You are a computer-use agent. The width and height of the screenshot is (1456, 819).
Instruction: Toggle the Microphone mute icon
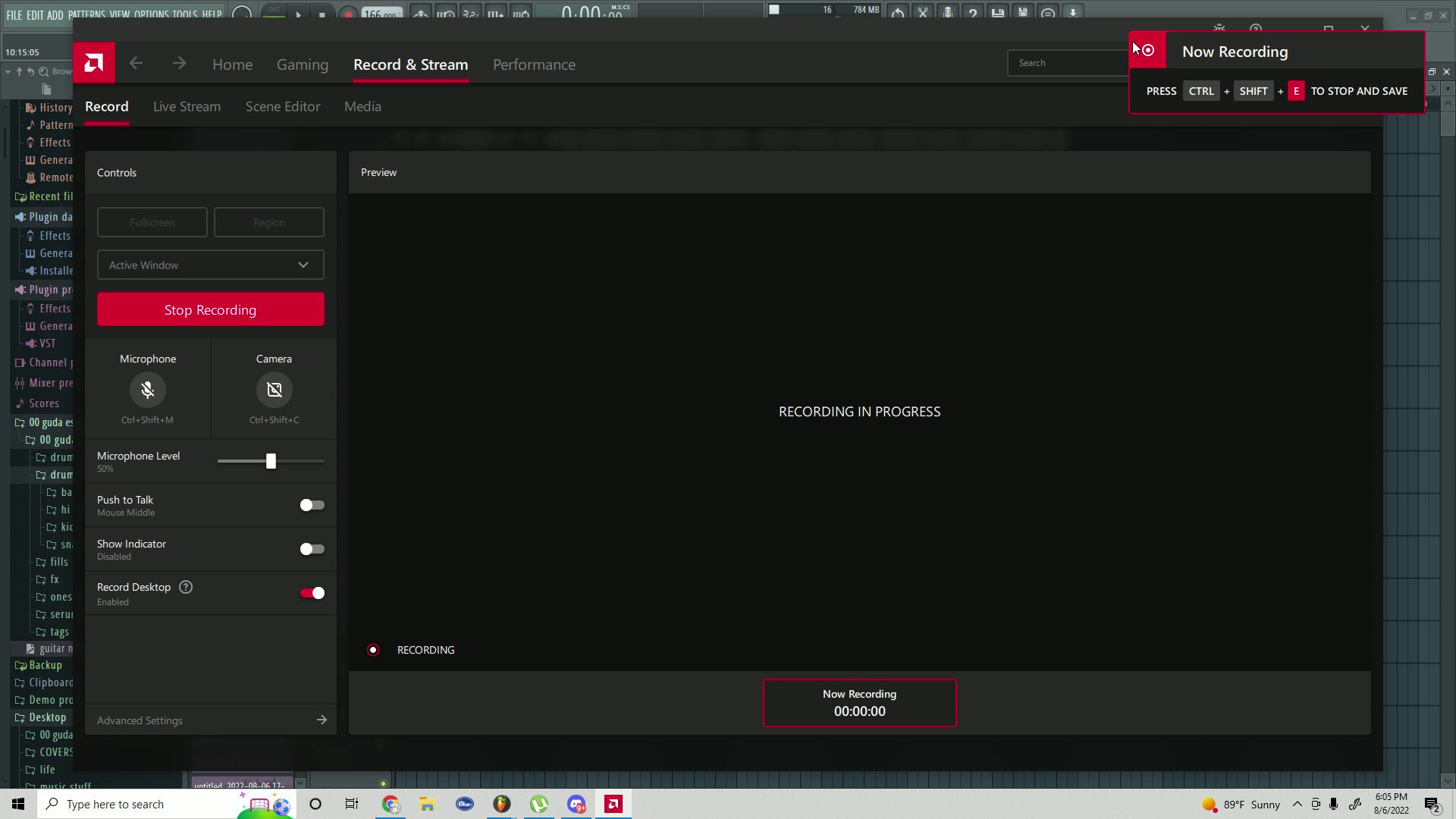[147, 390]
